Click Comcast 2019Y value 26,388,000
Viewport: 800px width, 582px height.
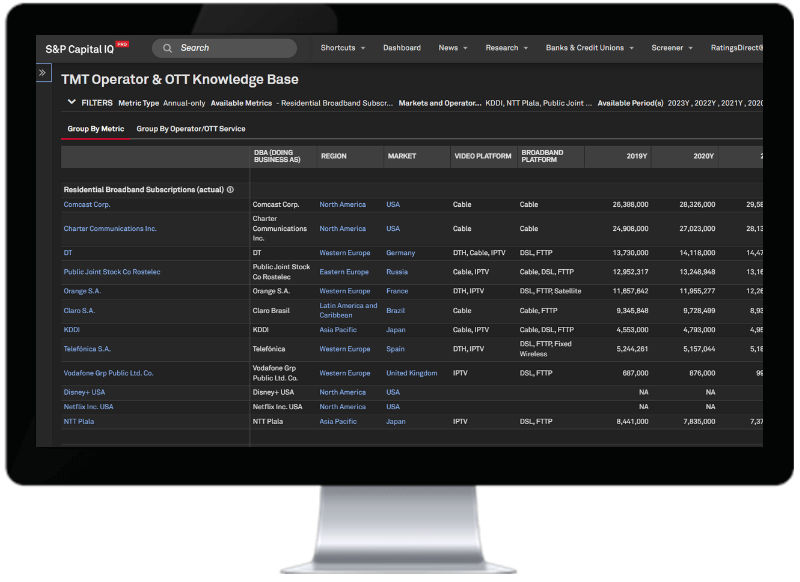(x=630, y=205)
